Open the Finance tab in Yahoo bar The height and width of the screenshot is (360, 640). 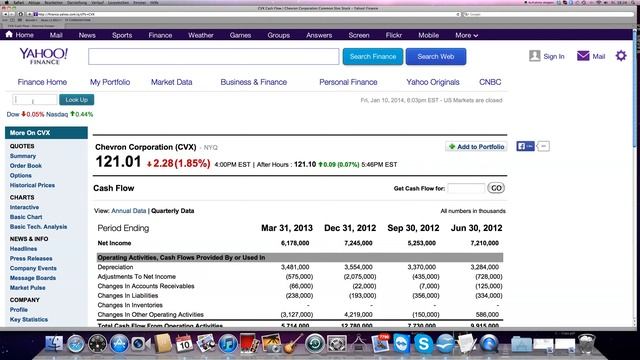pyautogui.click(x=160, y=35)
